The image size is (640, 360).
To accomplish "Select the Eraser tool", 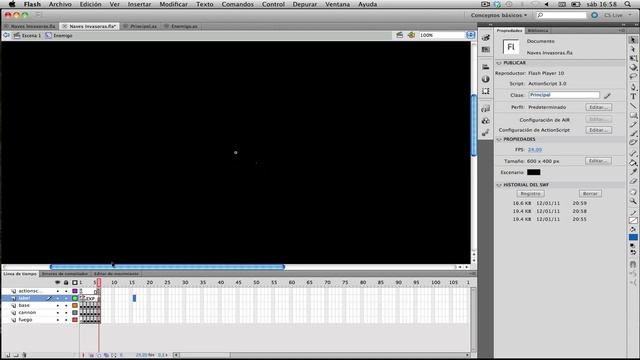I will (633, 181).
